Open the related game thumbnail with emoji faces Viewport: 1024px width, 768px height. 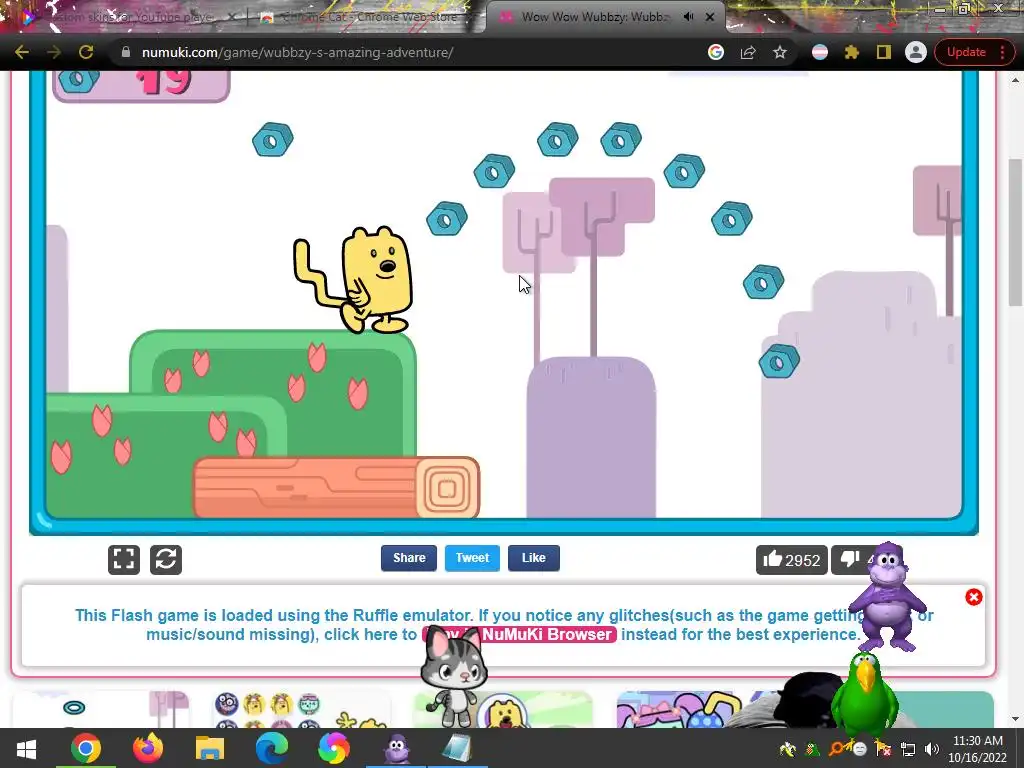coord(300,709)
